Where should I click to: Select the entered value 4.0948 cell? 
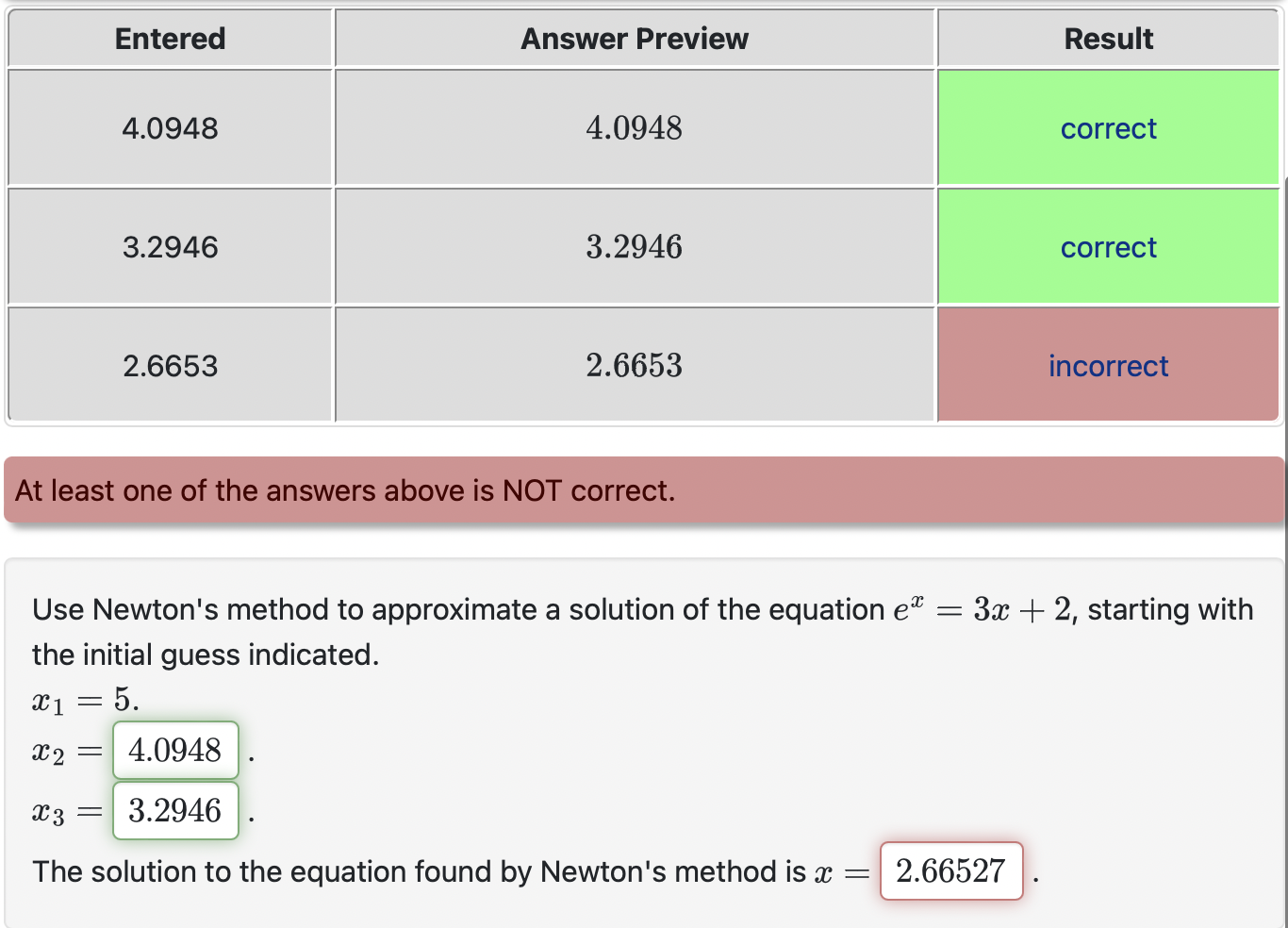[170, 128]
